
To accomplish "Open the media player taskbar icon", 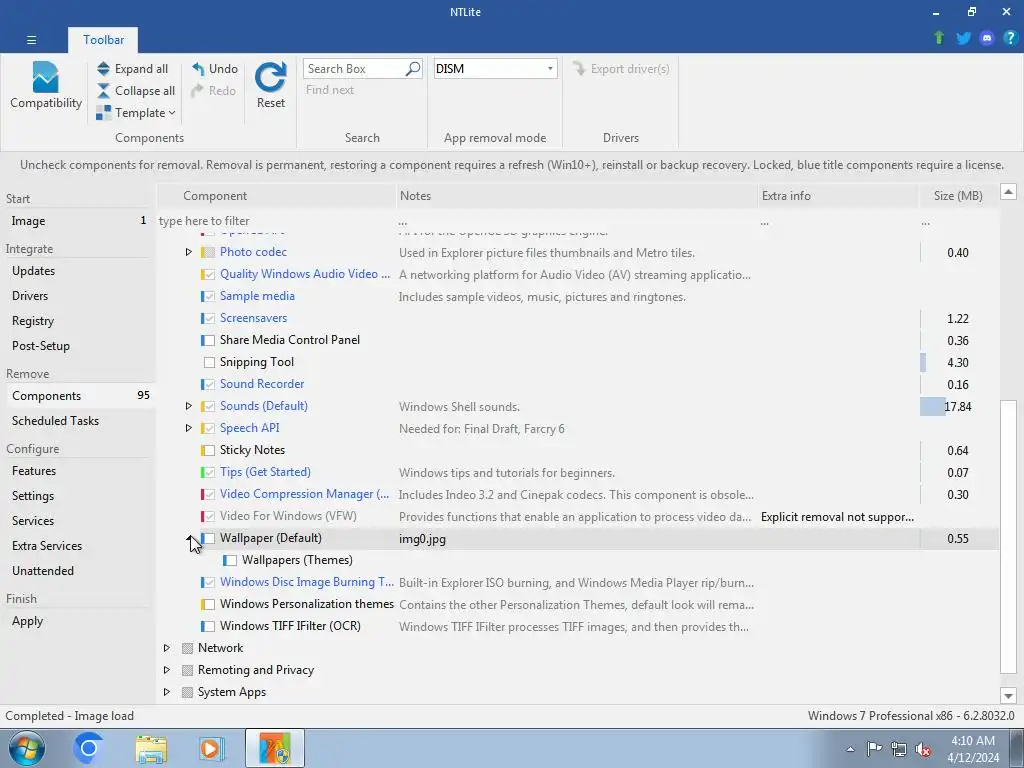I will (211, 748).
